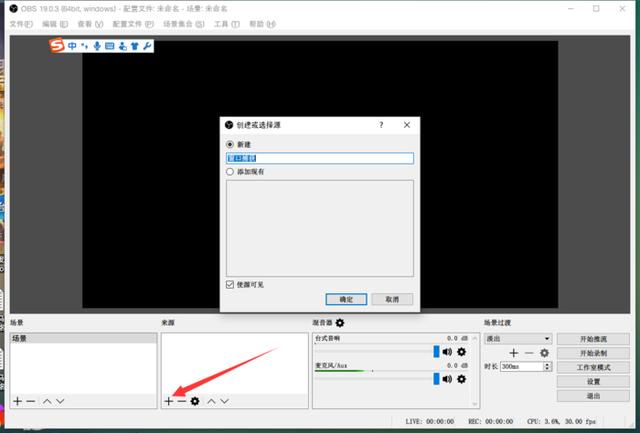Select the create new radio option
Viewport: 640px width, 433px height.
point(230,144)
